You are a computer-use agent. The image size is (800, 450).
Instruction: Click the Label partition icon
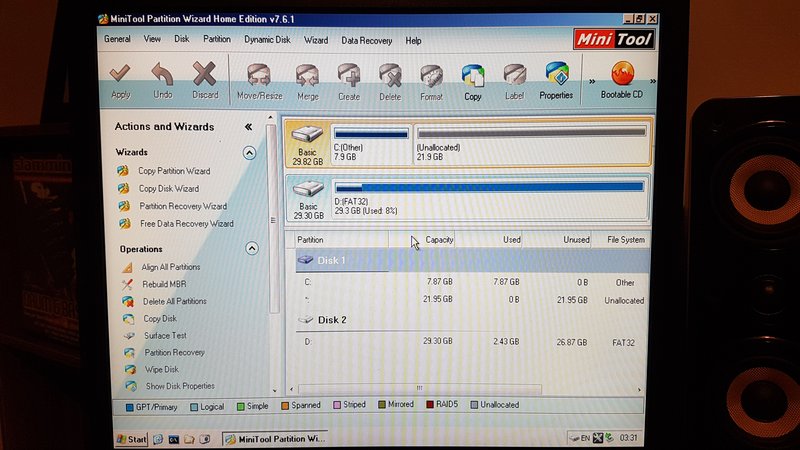pos(514,76)
